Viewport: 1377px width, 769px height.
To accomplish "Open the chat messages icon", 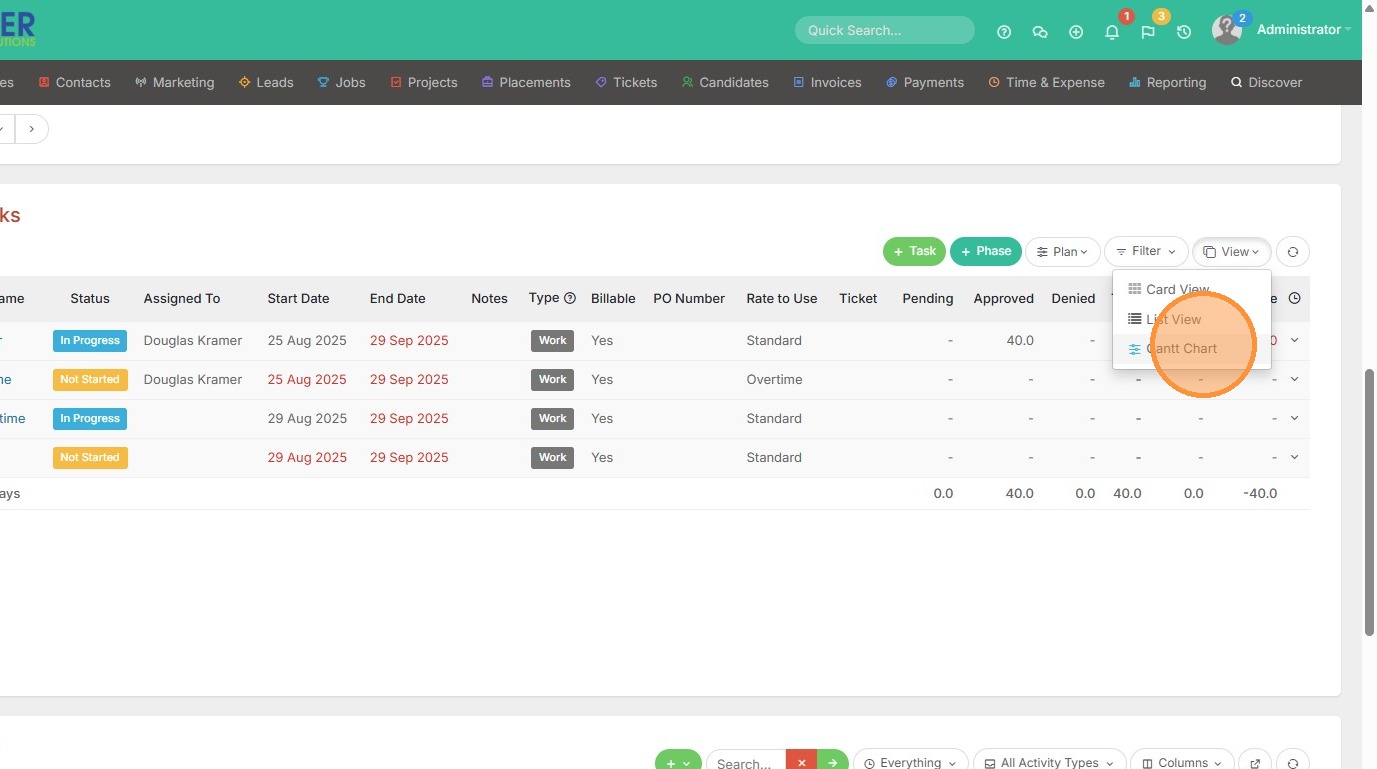I will pyautogui.click(x=1040, y=32).
